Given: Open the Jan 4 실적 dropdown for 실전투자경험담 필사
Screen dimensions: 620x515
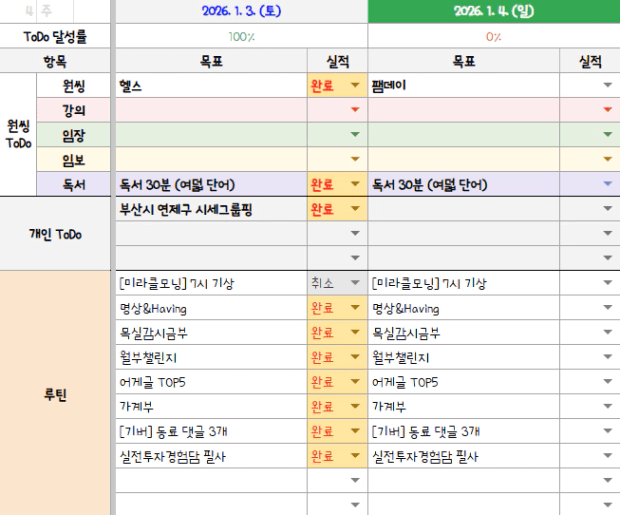Looking at the screenshot, I should (x=608, y=455).
